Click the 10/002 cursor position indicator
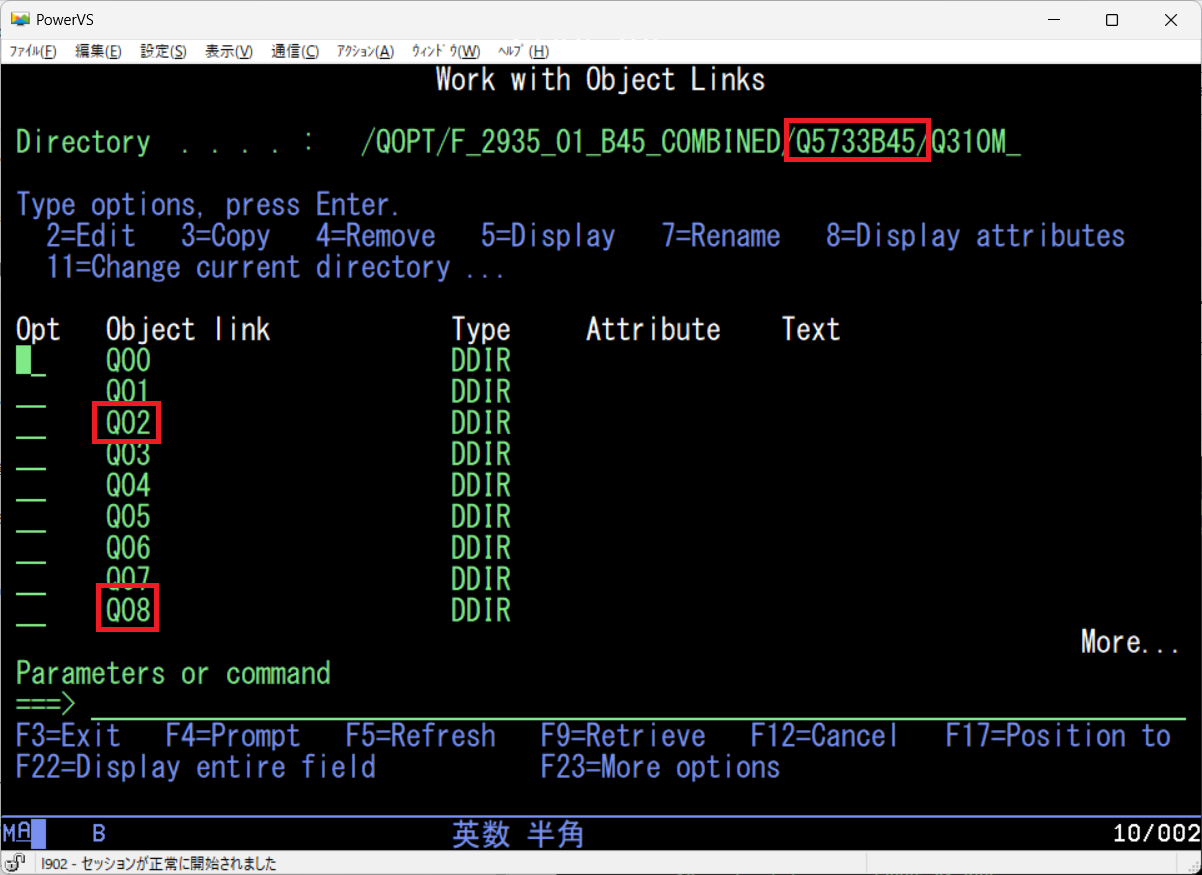The image size is (1202, 875). click(x=1156, y=834)
